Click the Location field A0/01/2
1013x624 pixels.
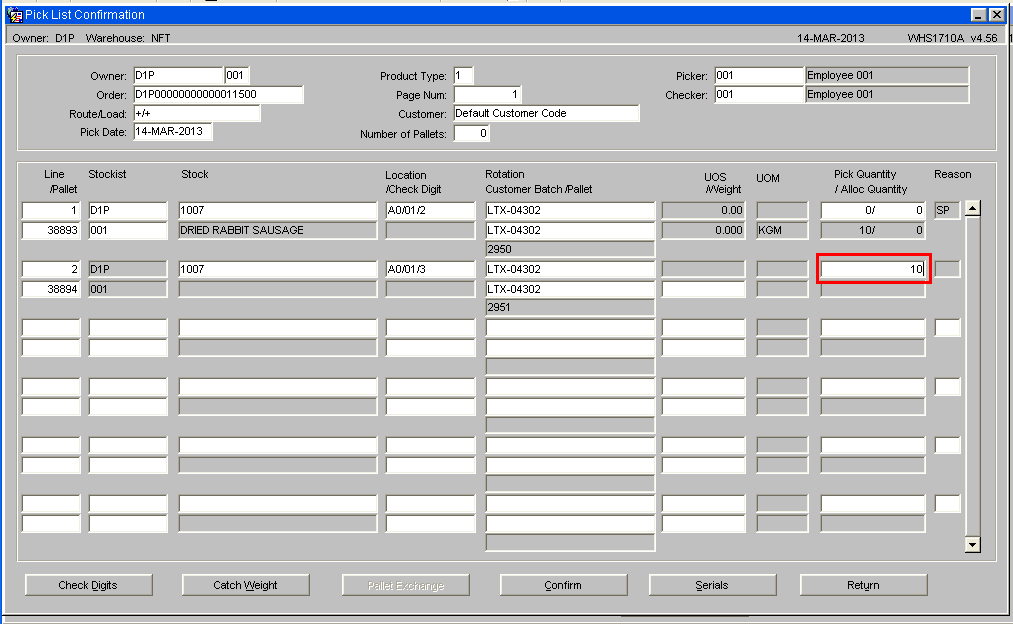coord(430,211)
